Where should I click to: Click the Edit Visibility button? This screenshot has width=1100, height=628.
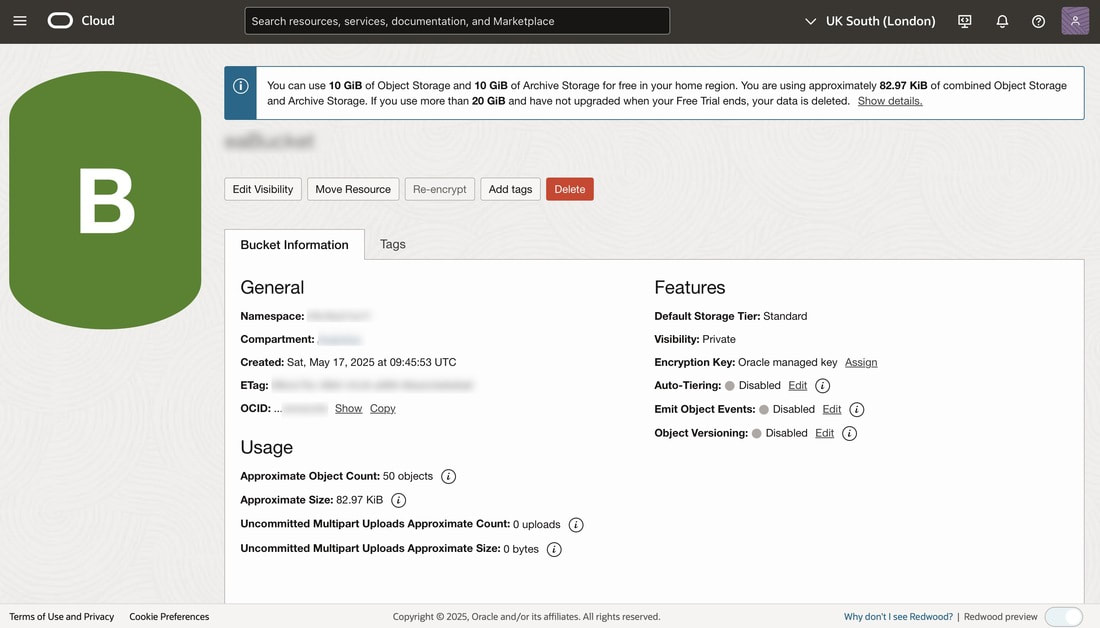click(263, 189)
